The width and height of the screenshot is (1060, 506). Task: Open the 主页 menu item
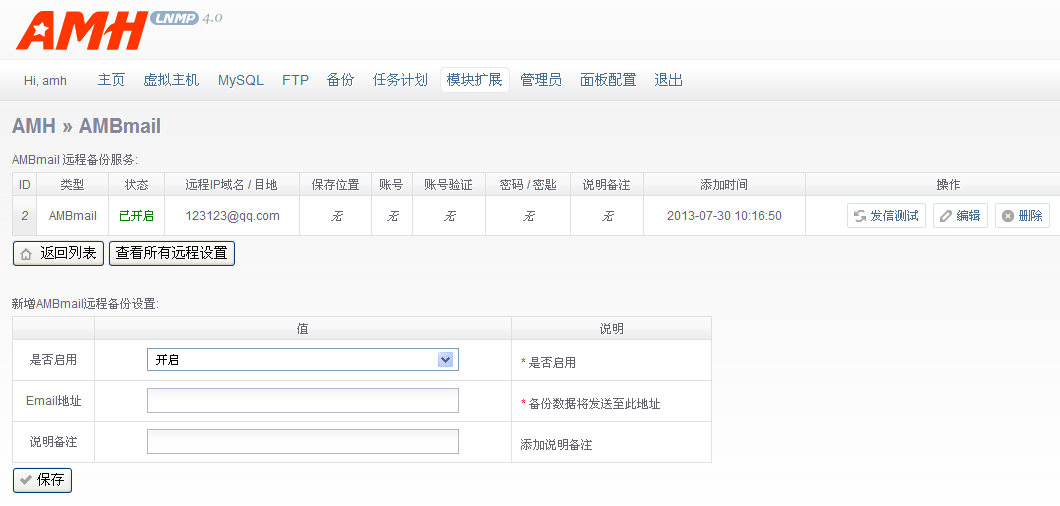[x=111, y=80]
